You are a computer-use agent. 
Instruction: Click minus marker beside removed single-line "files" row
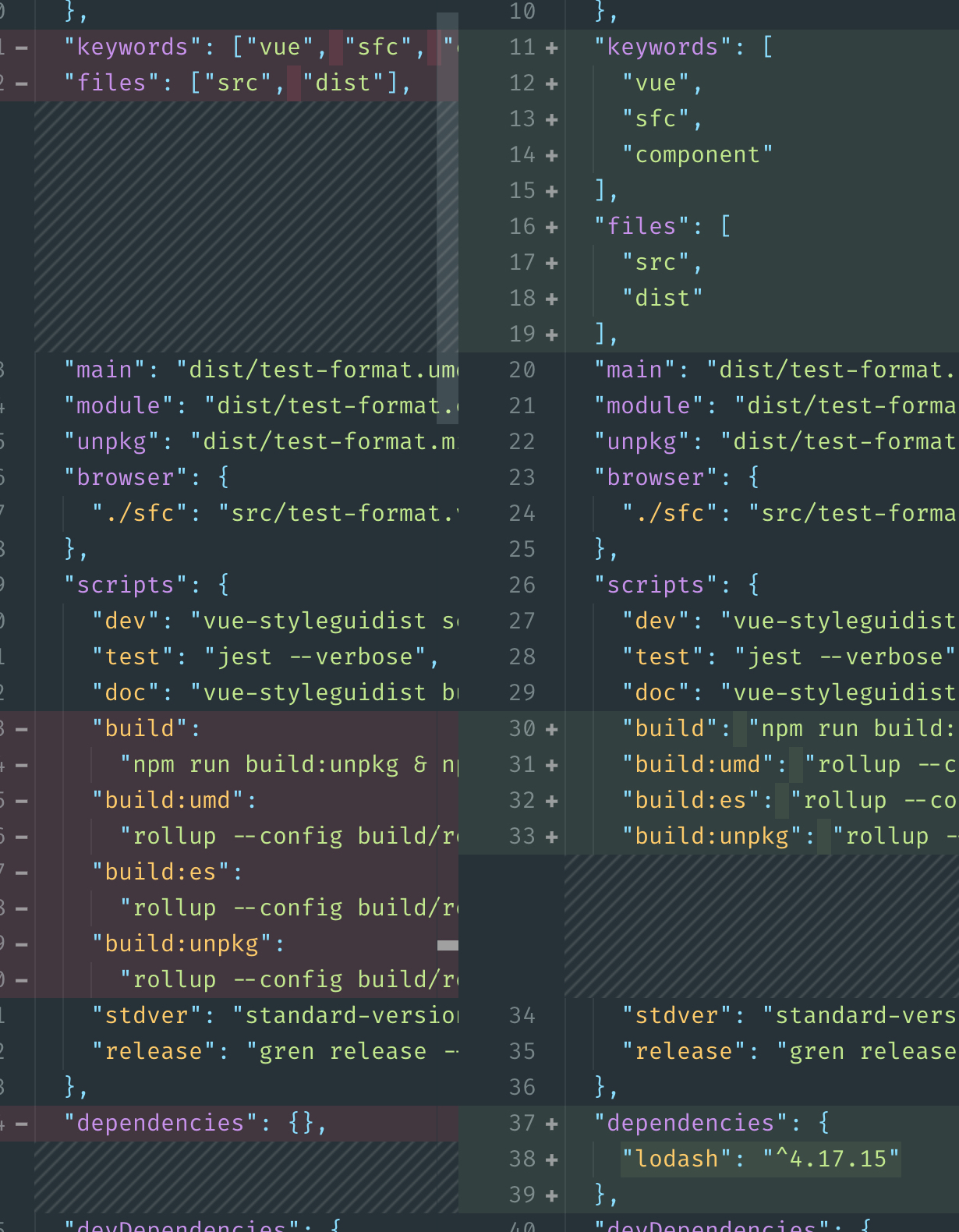pyautogui.click(x=22, y=83)
